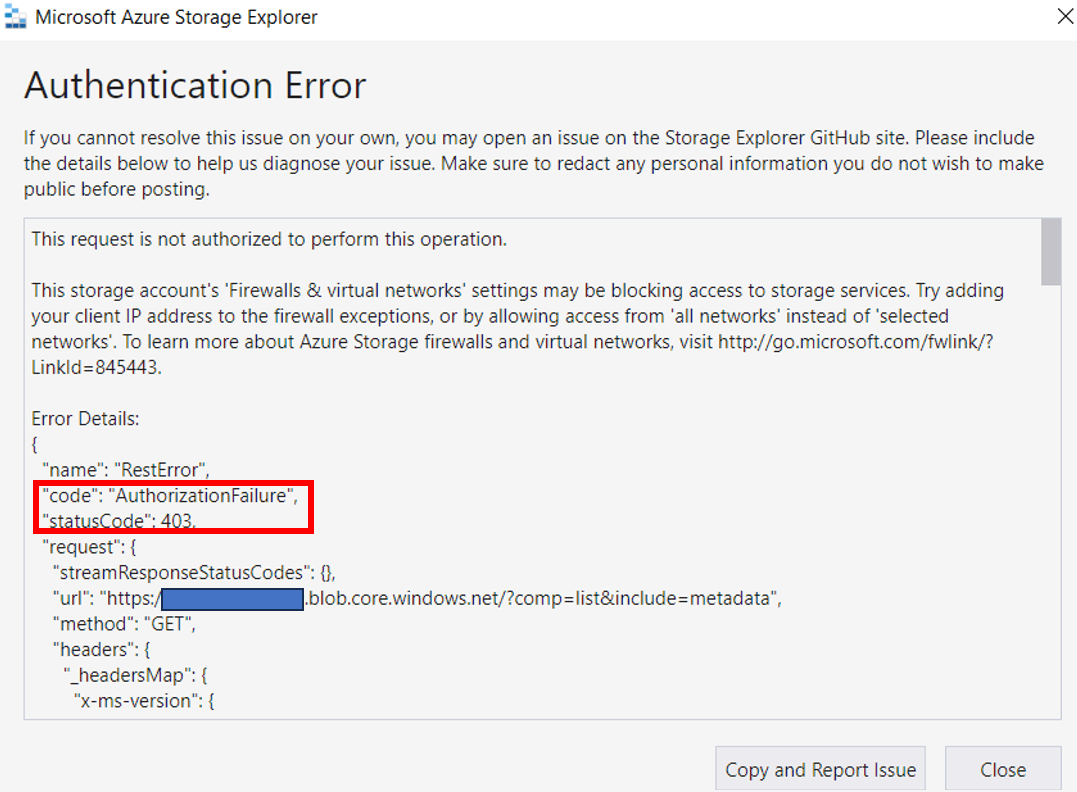Click the Copy and Report Issue button
This screenshot has width=1077, height=792.
point(820,769)
